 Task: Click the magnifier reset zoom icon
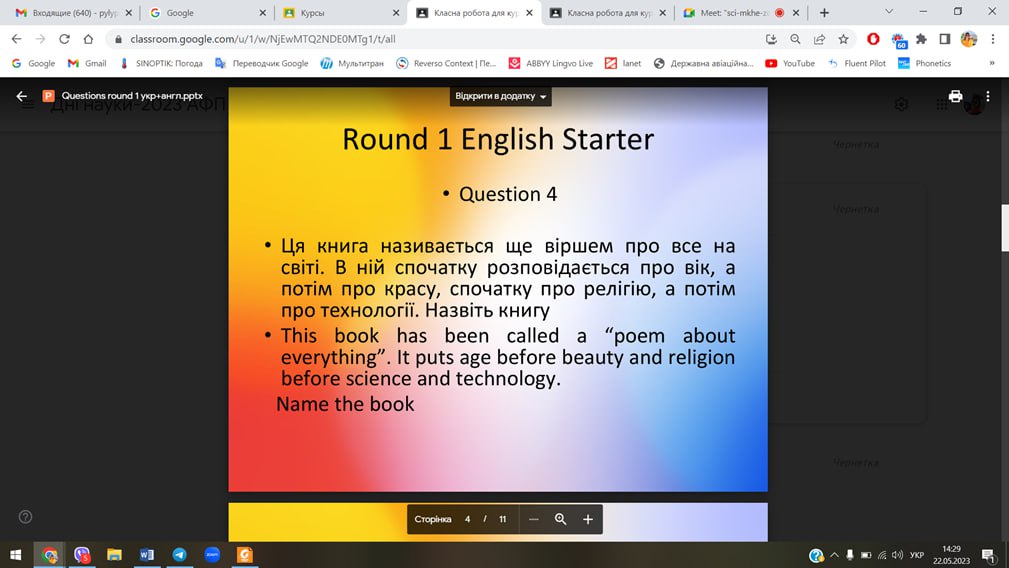pyautogui.click(x=561, y=519)
